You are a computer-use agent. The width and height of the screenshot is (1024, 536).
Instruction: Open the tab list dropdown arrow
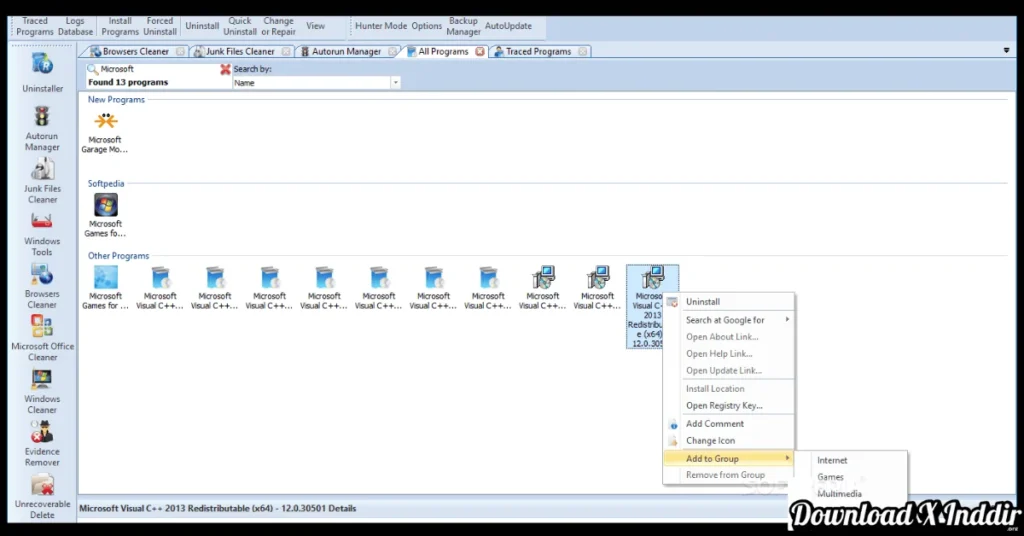point(1006,50)
